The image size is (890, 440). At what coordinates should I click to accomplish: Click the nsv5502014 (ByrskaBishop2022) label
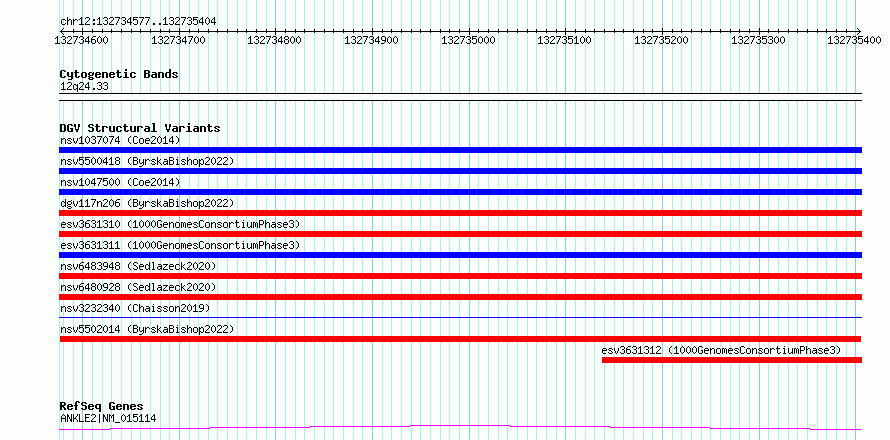pos(147,329)
